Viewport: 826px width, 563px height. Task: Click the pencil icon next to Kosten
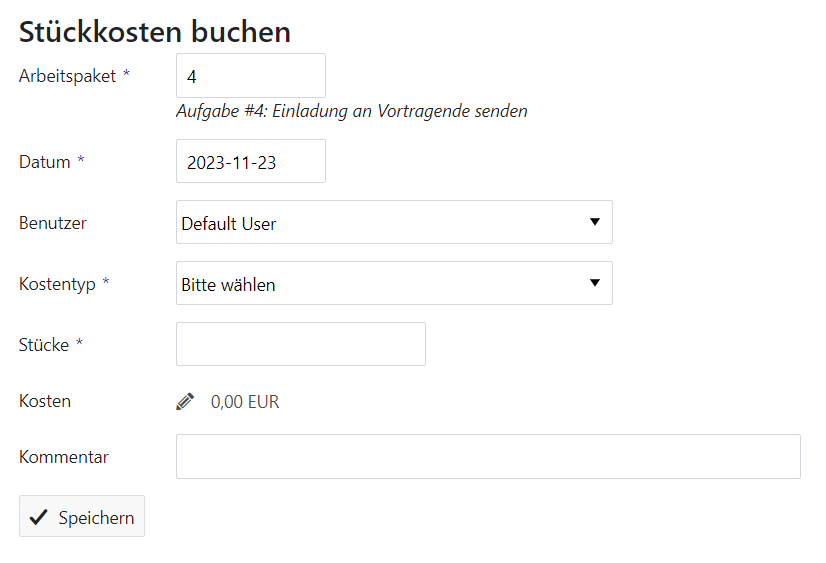pyautogui.click(x=185, y=401)
